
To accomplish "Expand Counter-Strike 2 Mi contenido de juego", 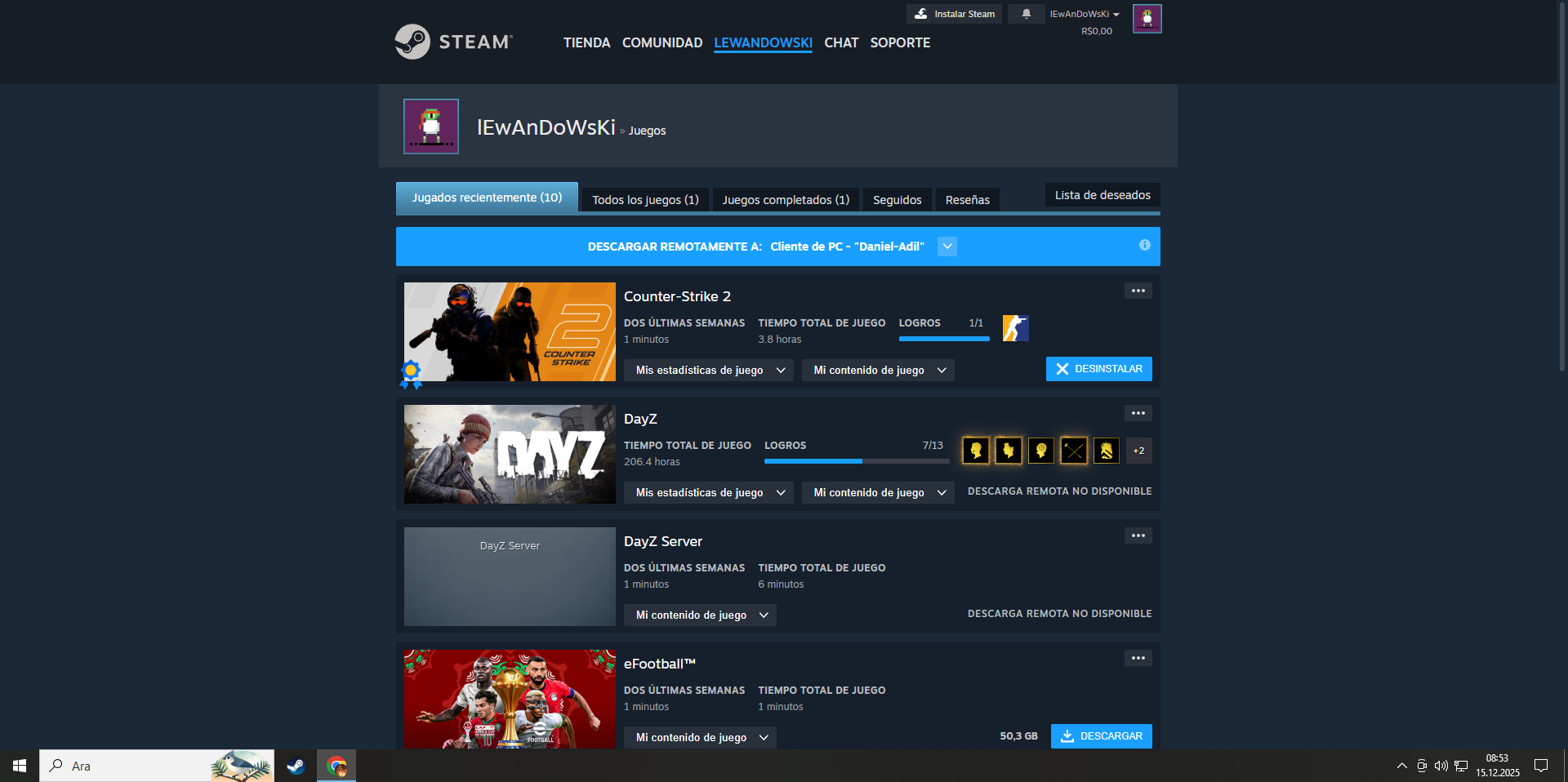I will [878, 370].
